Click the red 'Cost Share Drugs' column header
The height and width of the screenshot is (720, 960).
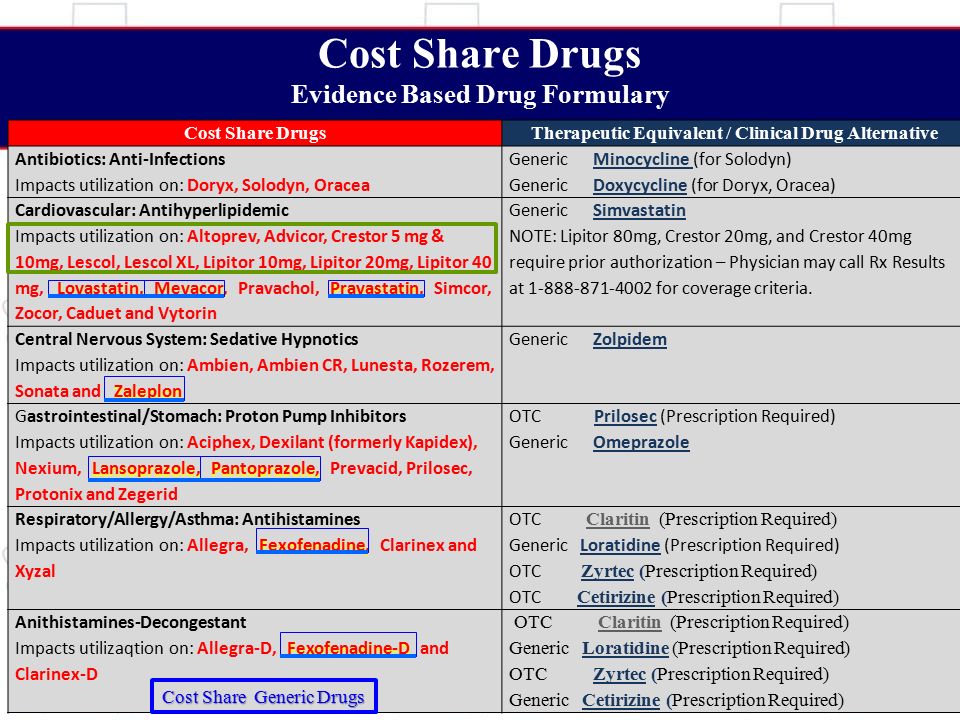coord(255,133)
